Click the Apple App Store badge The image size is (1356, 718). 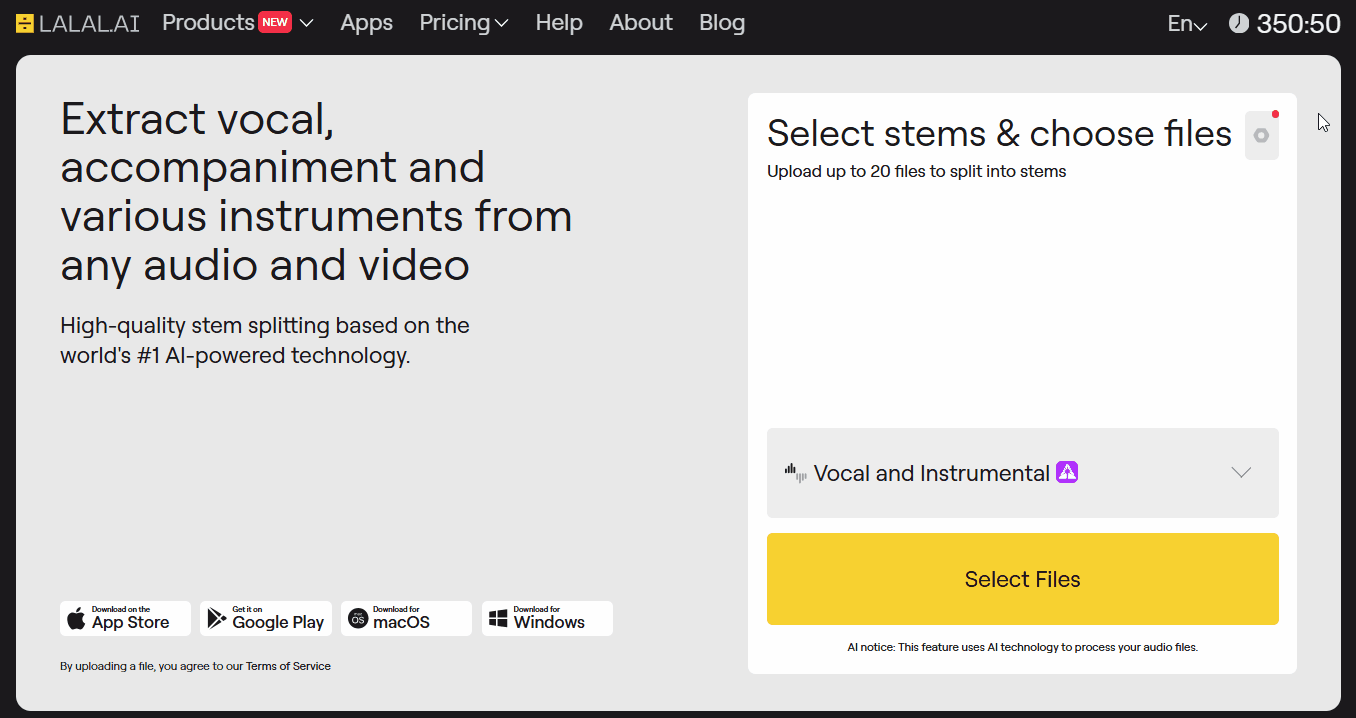coord(125,618)
